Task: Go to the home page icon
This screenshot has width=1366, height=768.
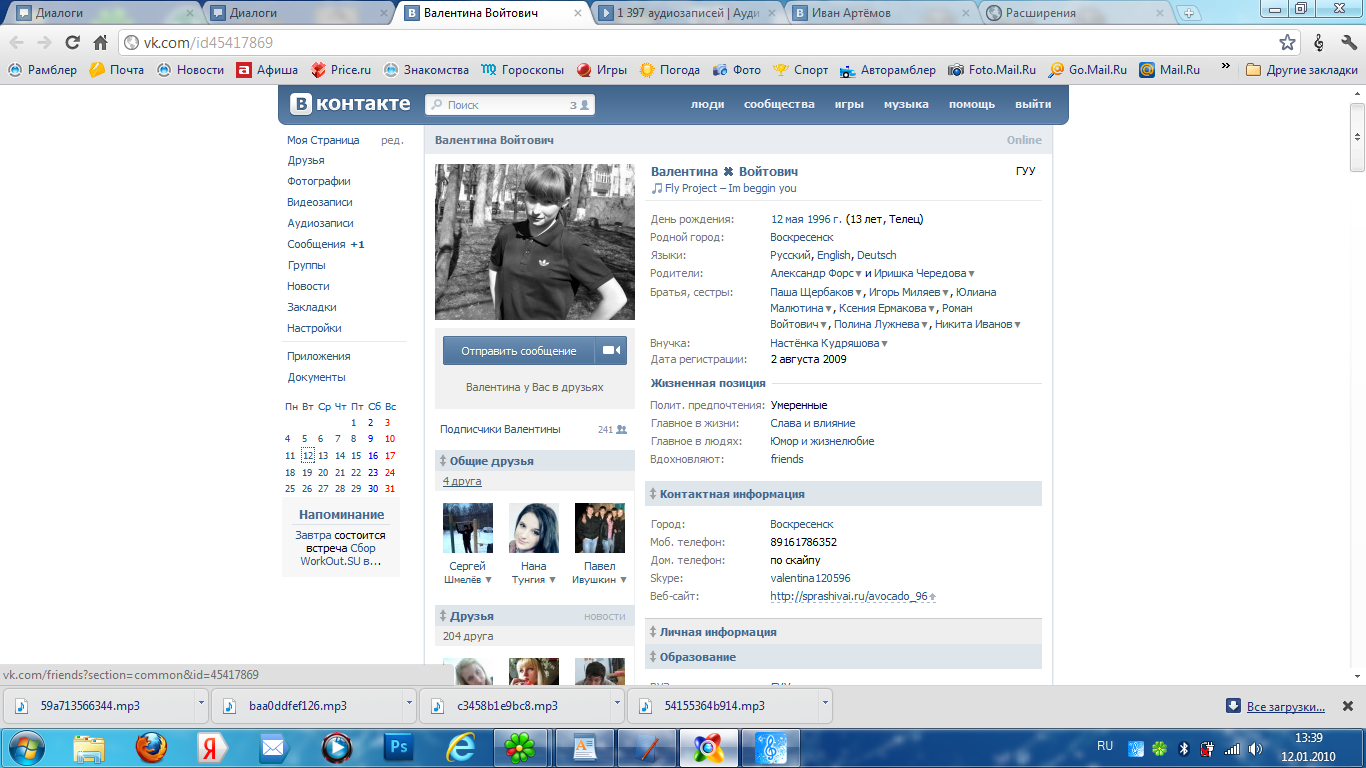Action: 100,43
